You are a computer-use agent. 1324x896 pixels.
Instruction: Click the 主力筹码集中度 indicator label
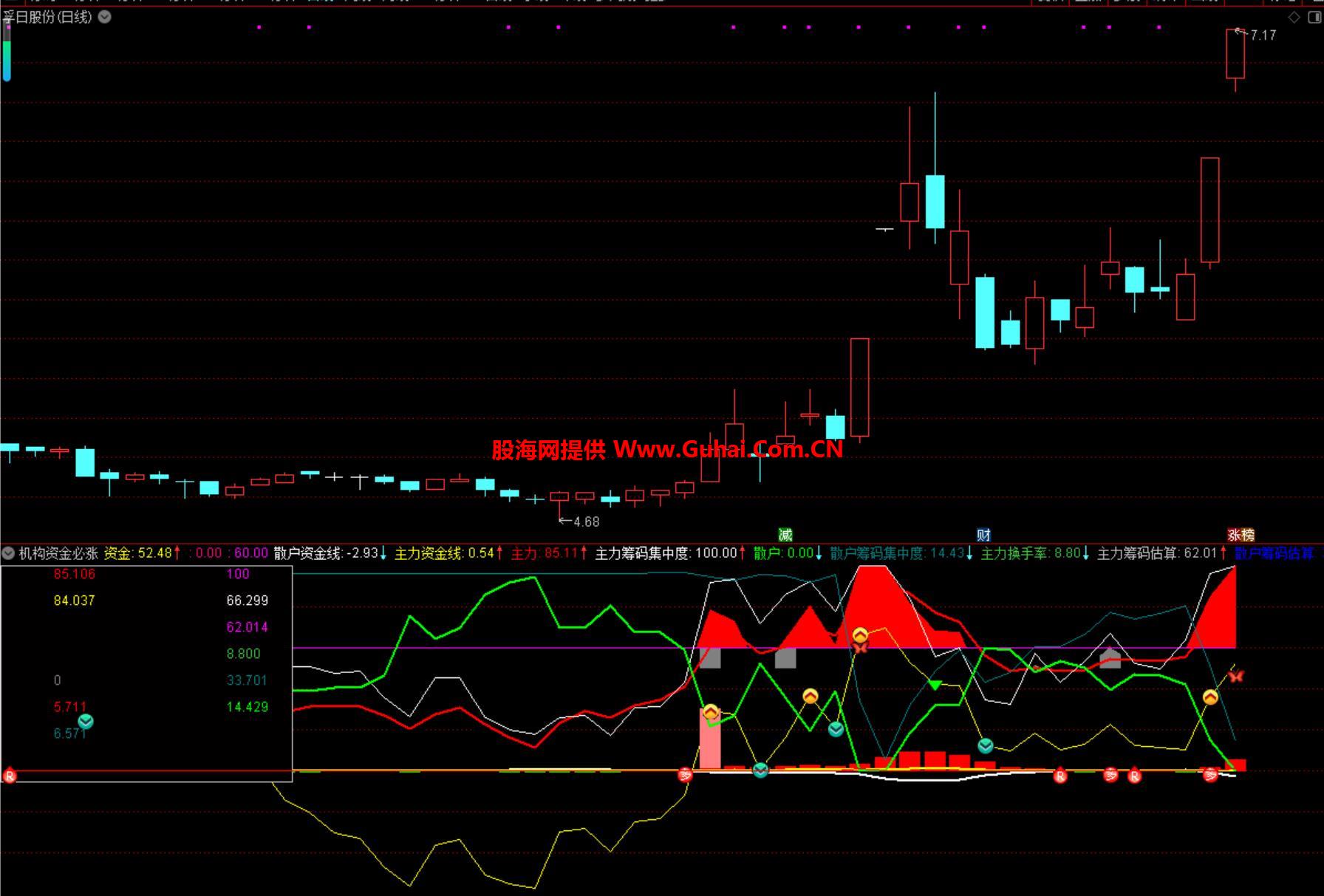tap(641, 553)
